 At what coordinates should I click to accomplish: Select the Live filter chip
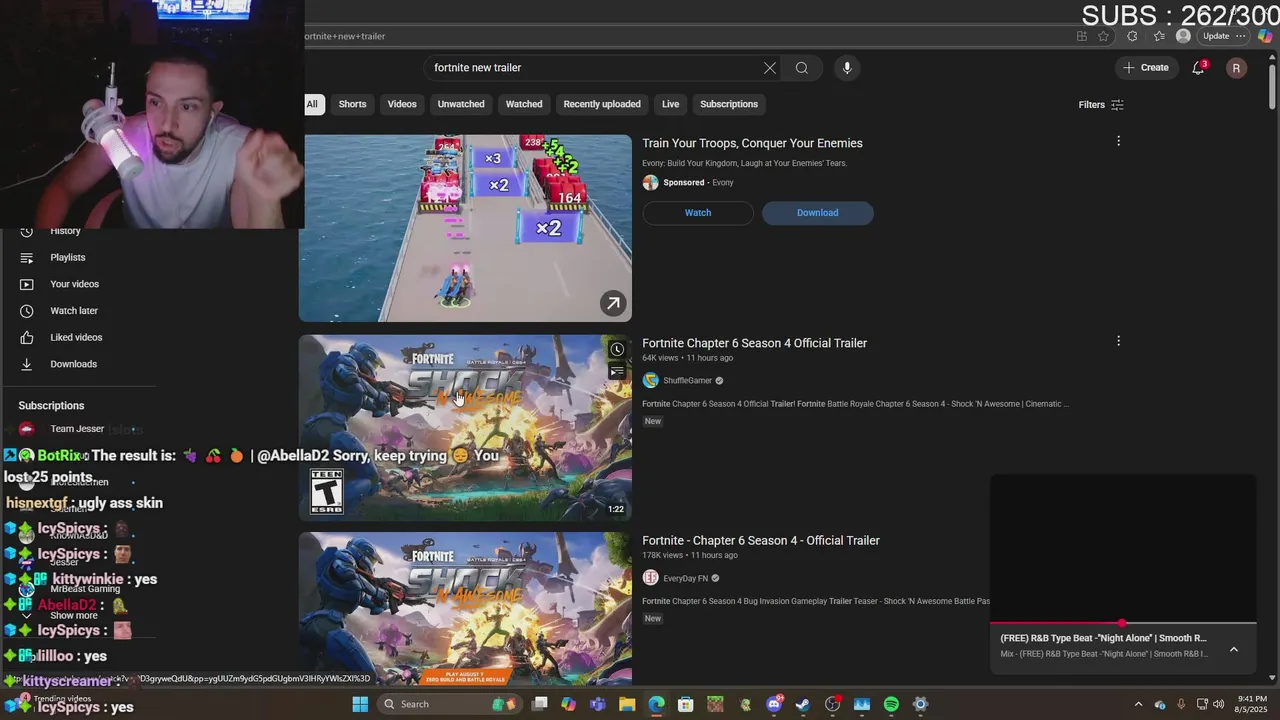pyautogui.click(x=670, y=104)
